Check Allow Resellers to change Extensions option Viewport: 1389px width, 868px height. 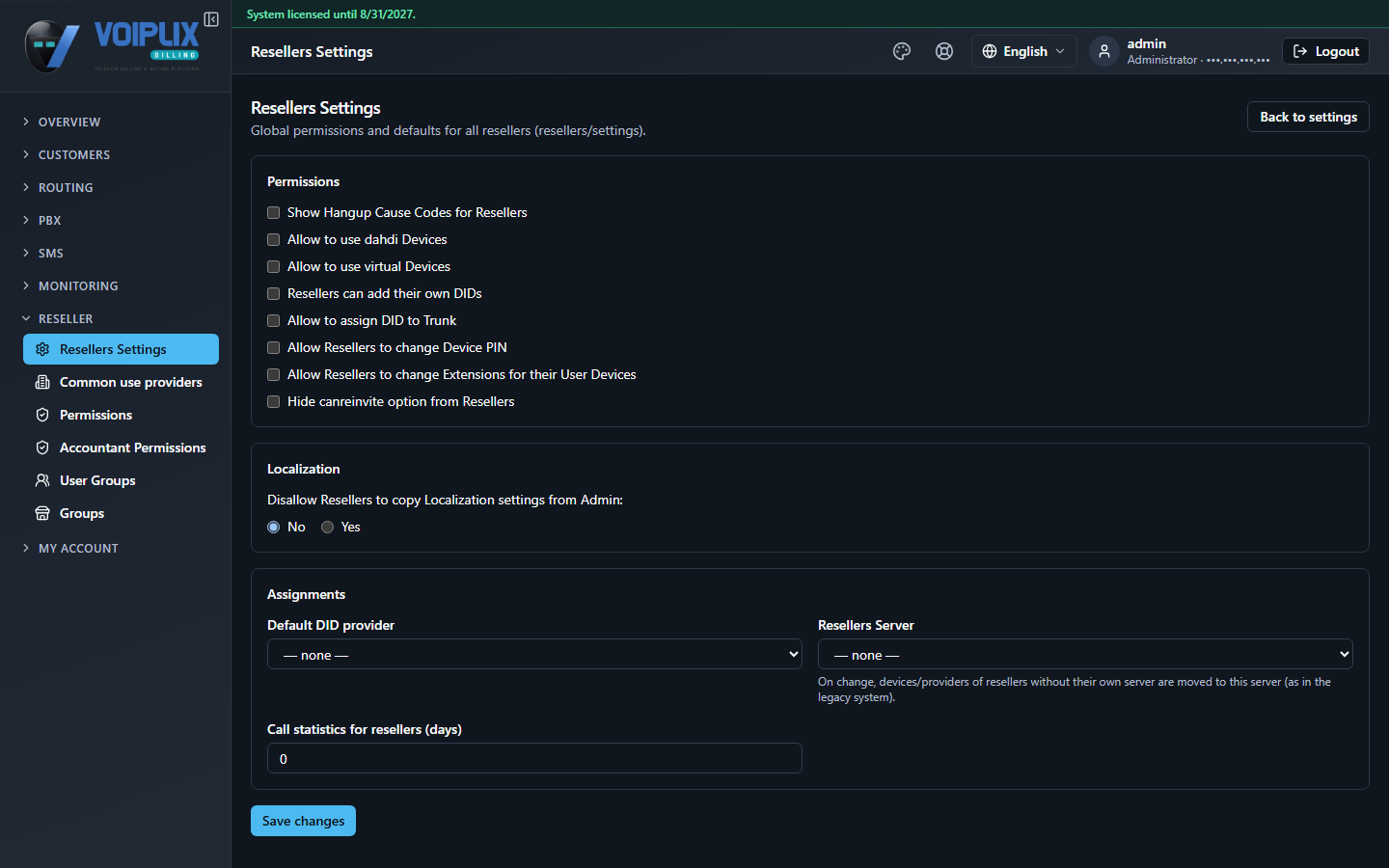(x=274, y=374)
